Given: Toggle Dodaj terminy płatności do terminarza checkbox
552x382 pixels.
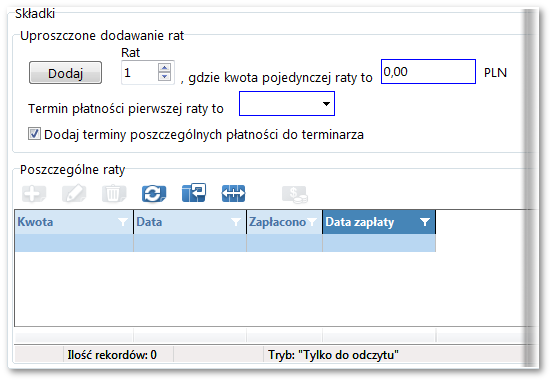Looking at the screenshot, I should click(x=34, y=134).
